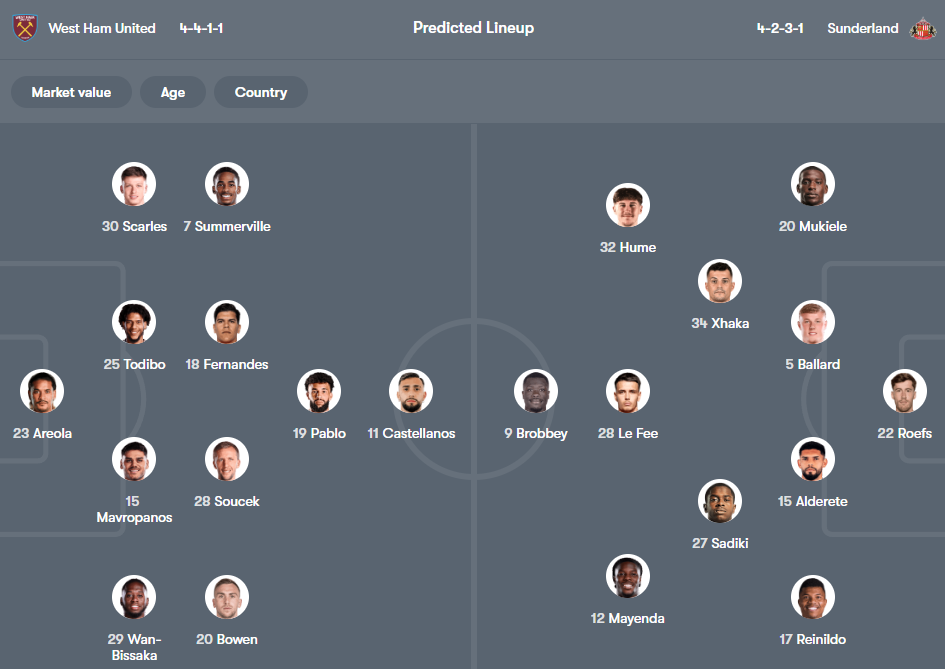
Task: Select goalkeeper Roefs's portrait
Action: pos(904,391)
